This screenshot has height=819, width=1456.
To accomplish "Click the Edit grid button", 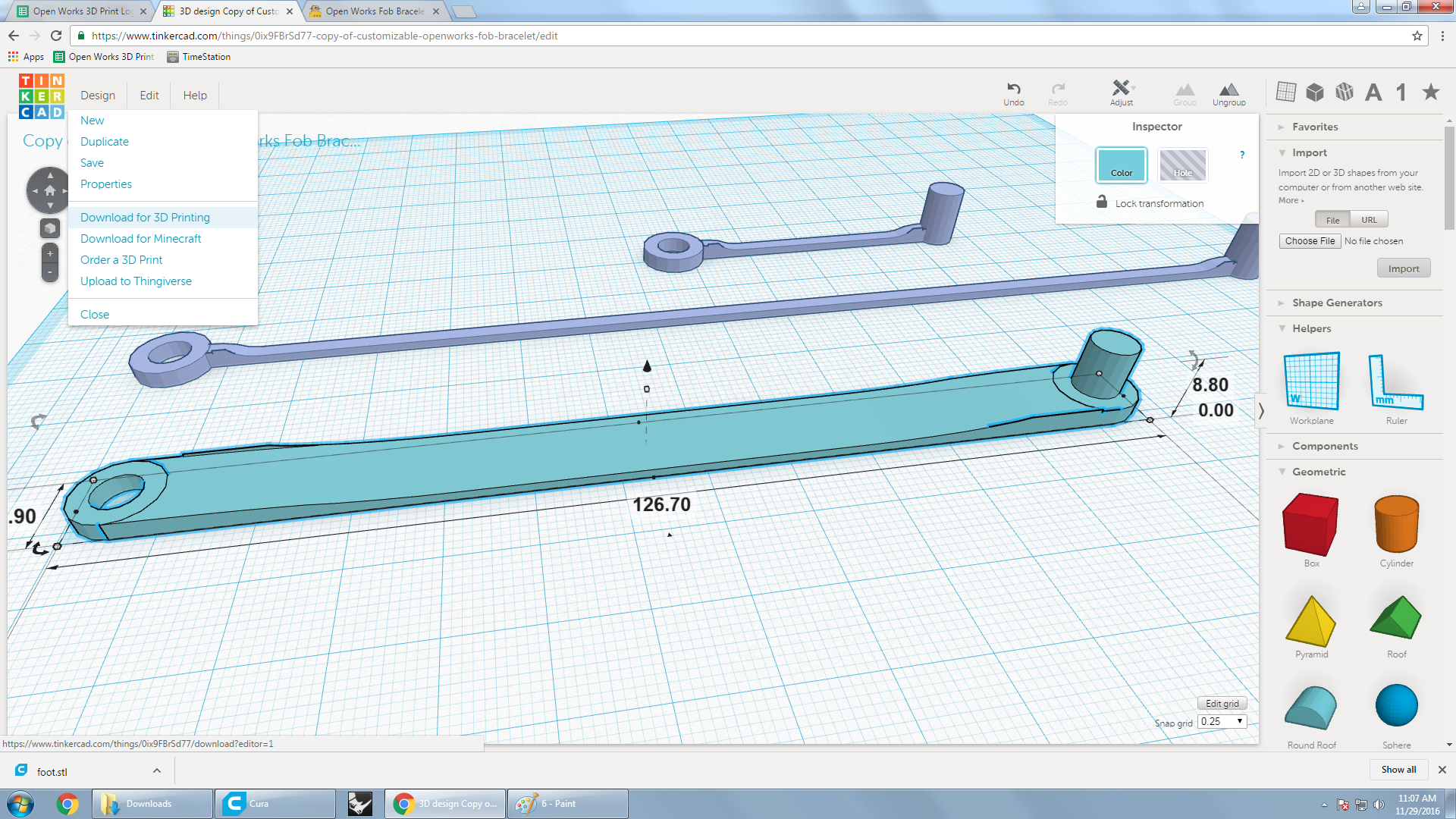I will click(1222, 704).
